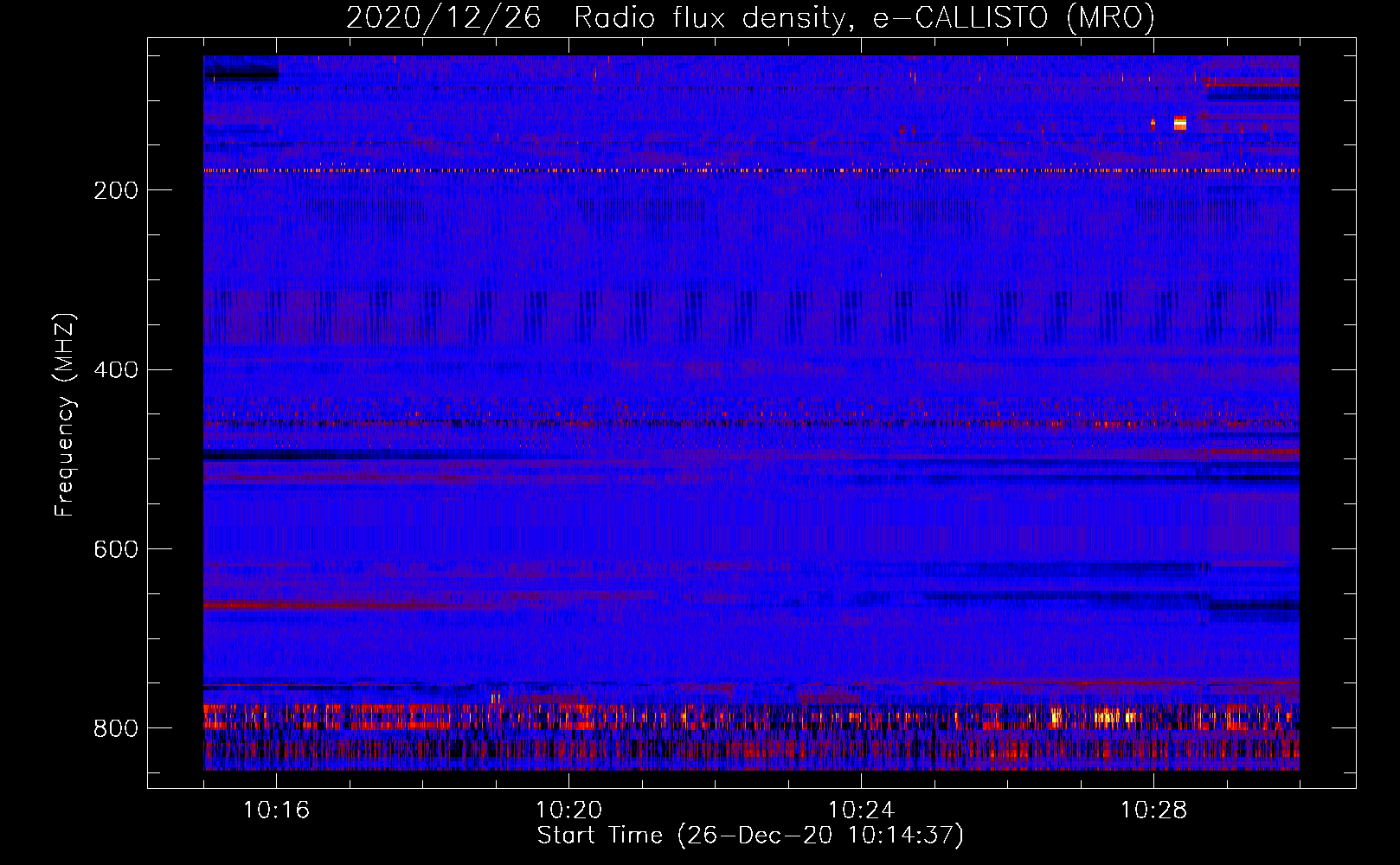The height and width of the screenshot is (865, 1400).
Task: Click the '10:20' time tick label
Action: click(569, 811)
